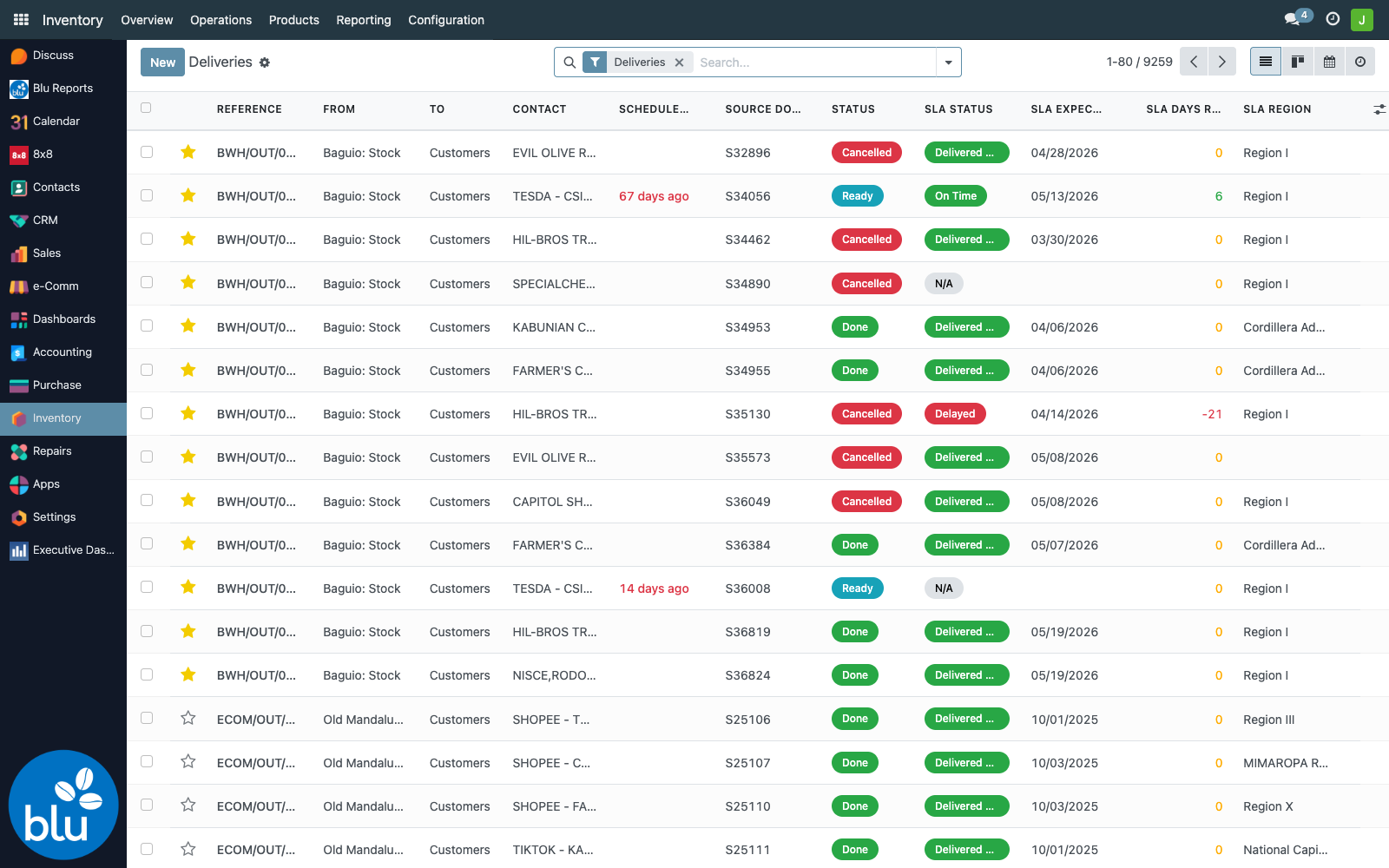Open Reporting menu

[363, 20]
